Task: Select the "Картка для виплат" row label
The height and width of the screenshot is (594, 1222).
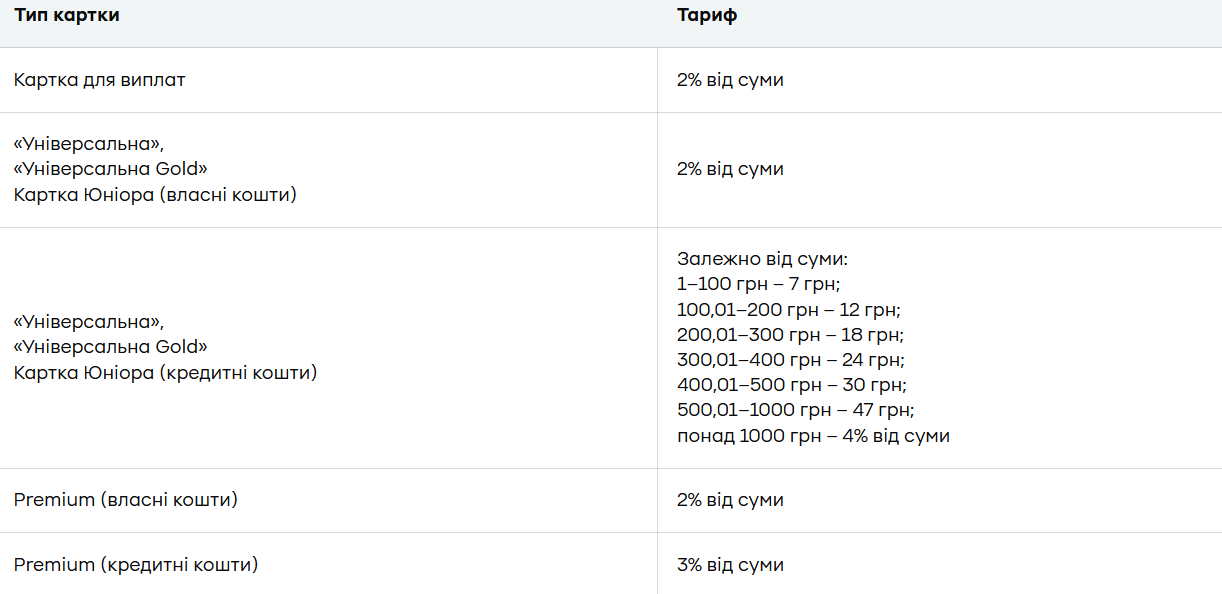Action: (x=100, y=80)
